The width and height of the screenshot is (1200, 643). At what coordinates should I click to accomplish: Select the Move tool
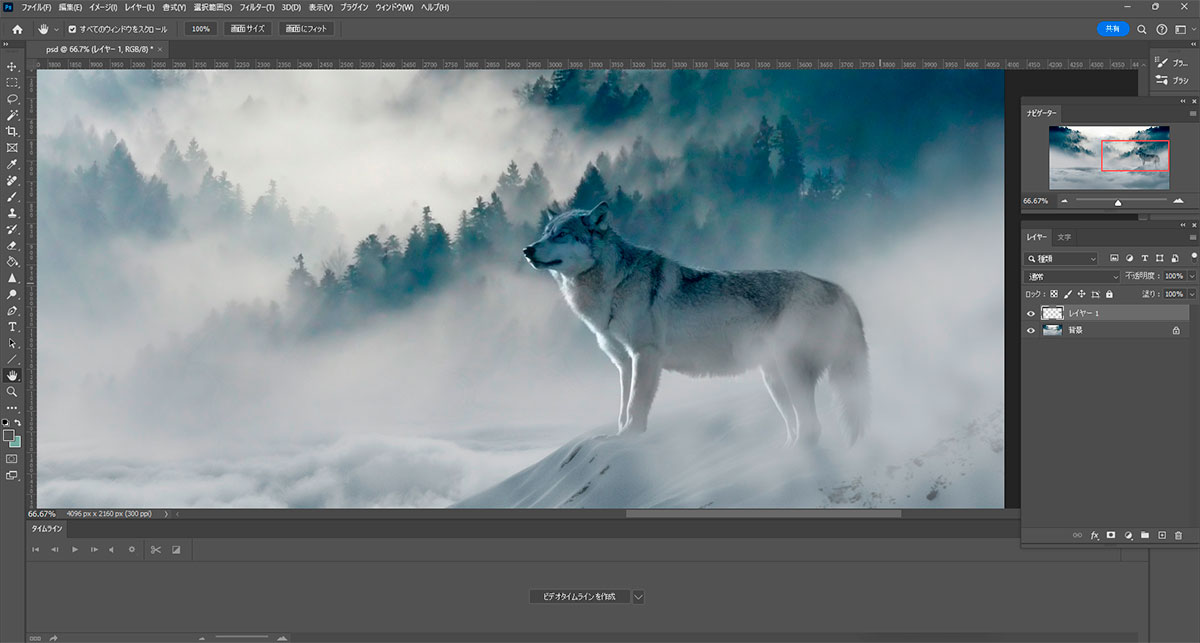(12, 66)
